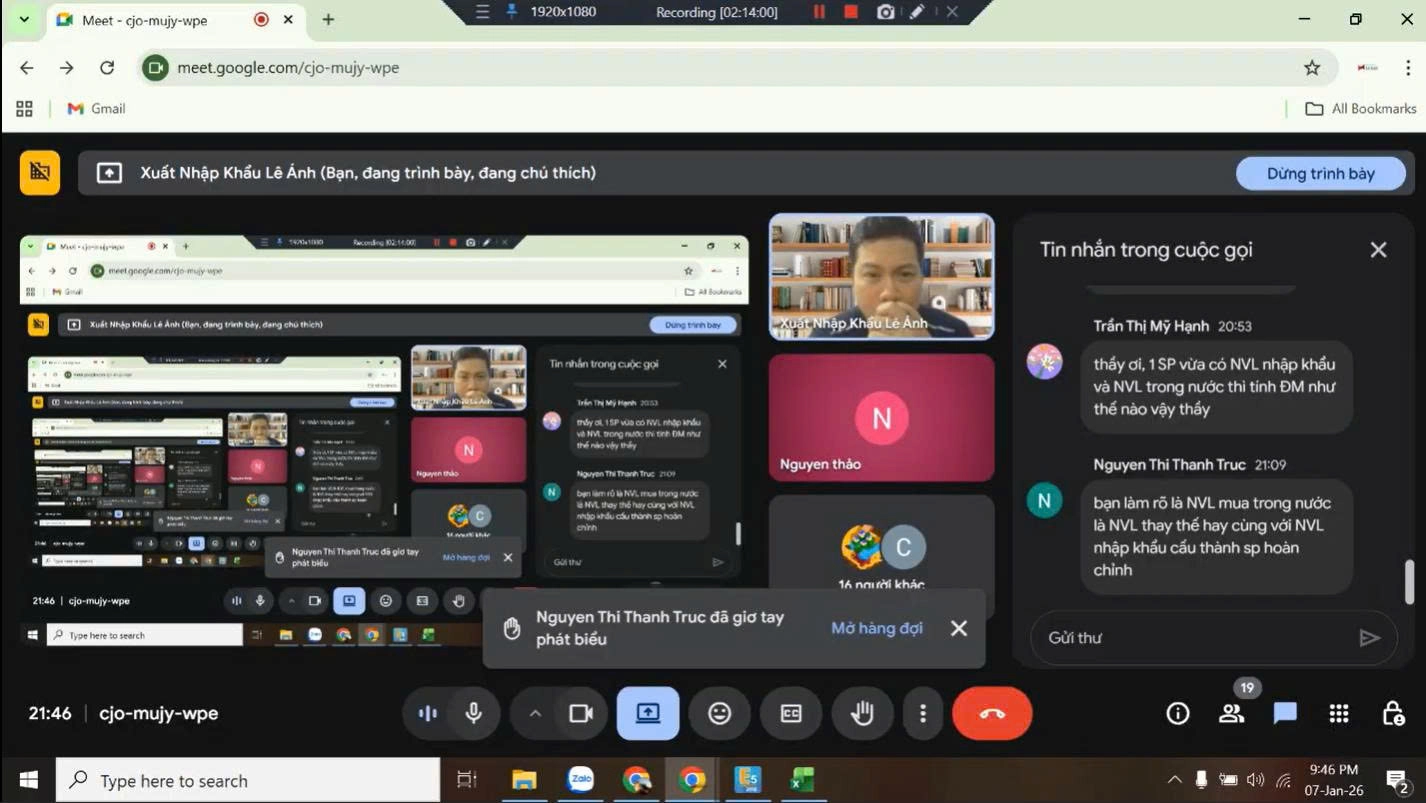Click the Mở hàng đợi link

[876, 628]
